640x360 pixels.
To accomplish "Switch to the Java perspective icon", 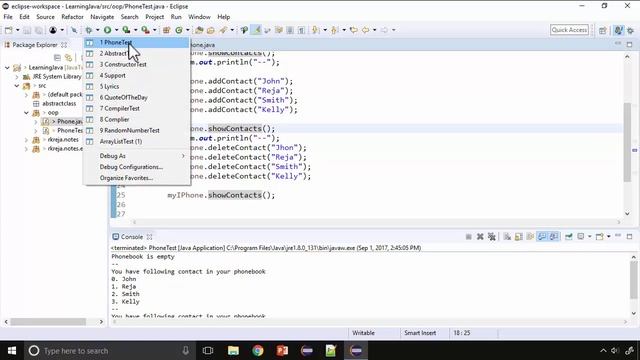I will [618, 30].
